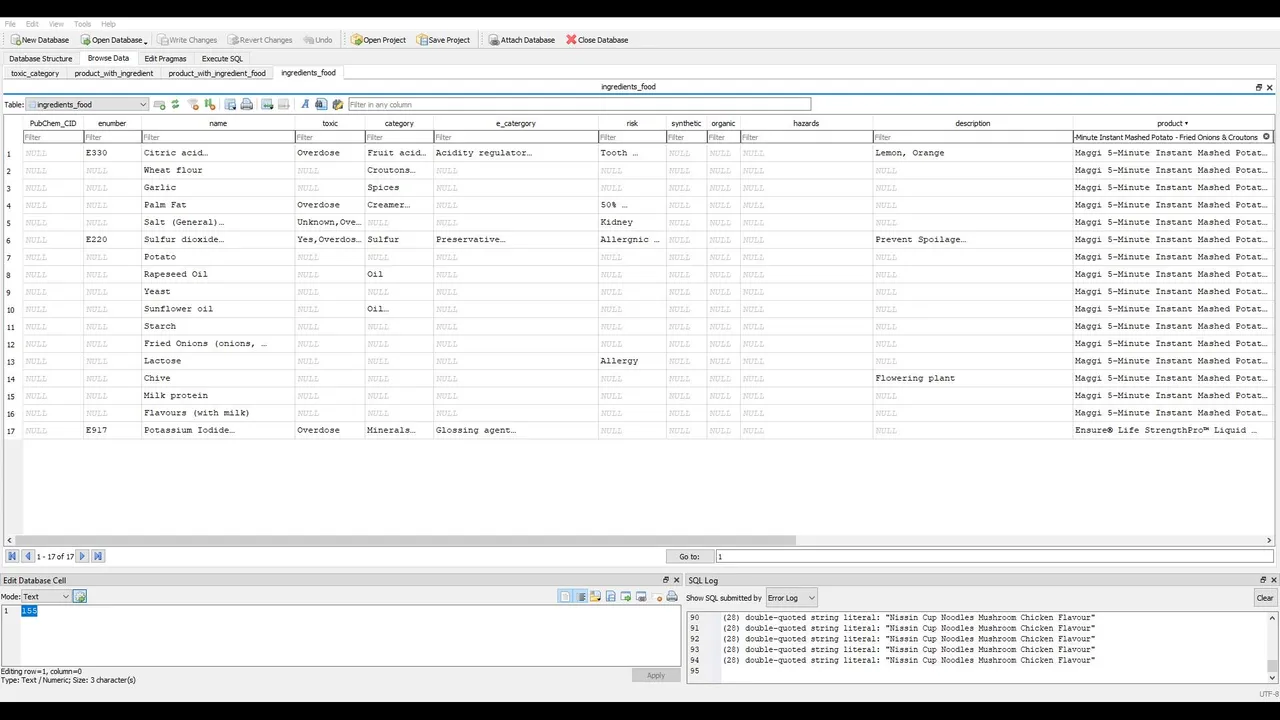This screenshot has height=720, width=1280.
Task: Open the View menu
Action: pyautogui.click(x=56, y=24)
